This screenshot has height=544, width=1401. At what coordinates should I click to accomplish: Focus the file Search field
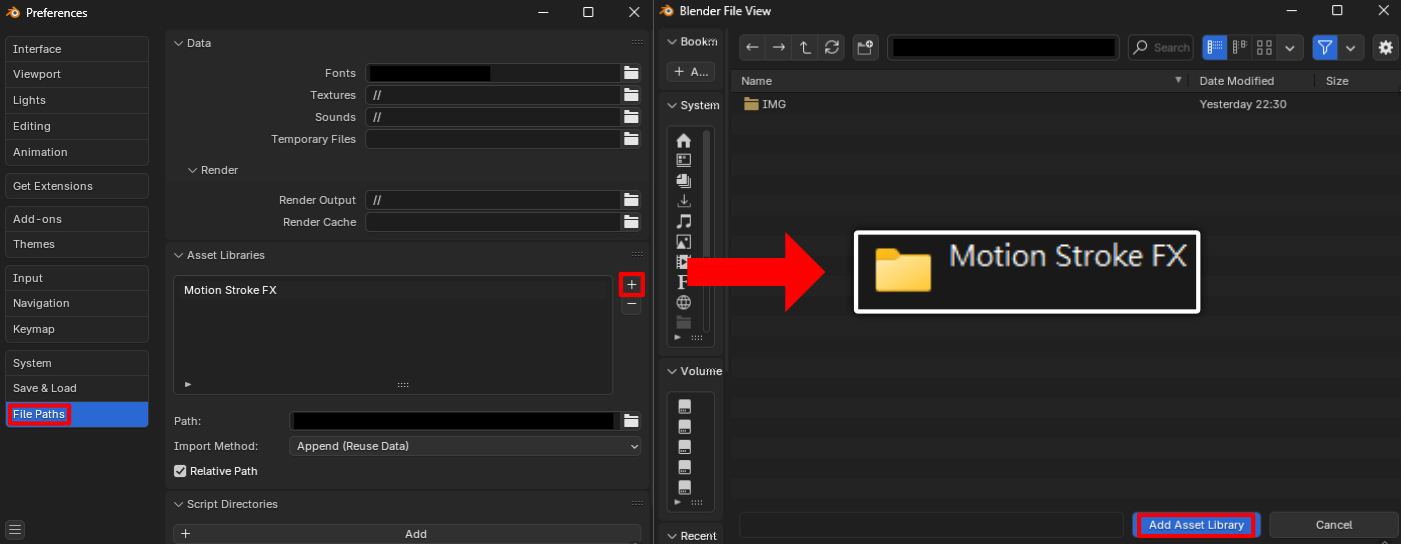pos(1161,47)
